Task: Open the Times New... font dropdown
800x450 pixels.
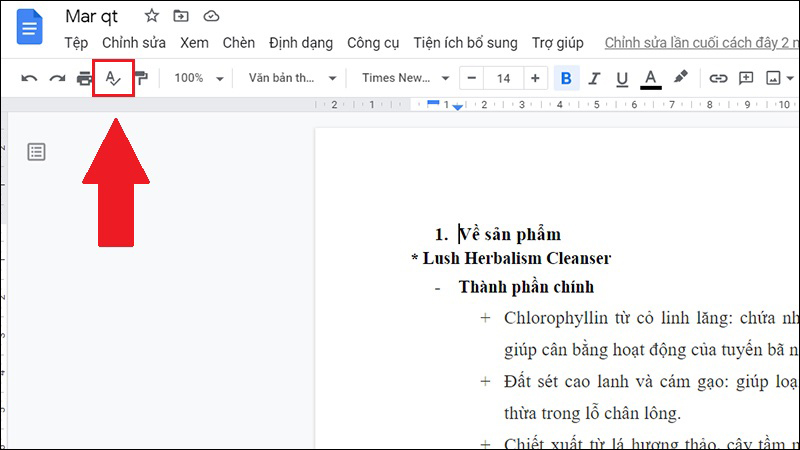Action: point(405,78)
